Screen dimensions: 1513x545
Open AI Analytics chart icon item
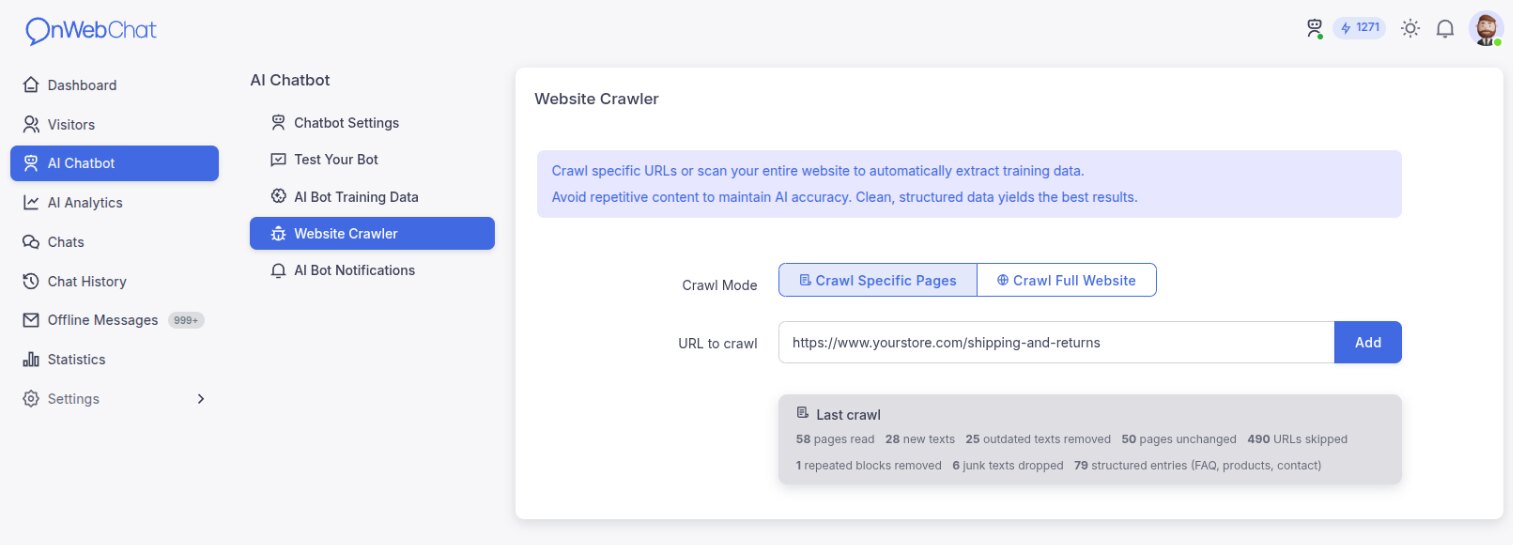(x=114, y=203)
